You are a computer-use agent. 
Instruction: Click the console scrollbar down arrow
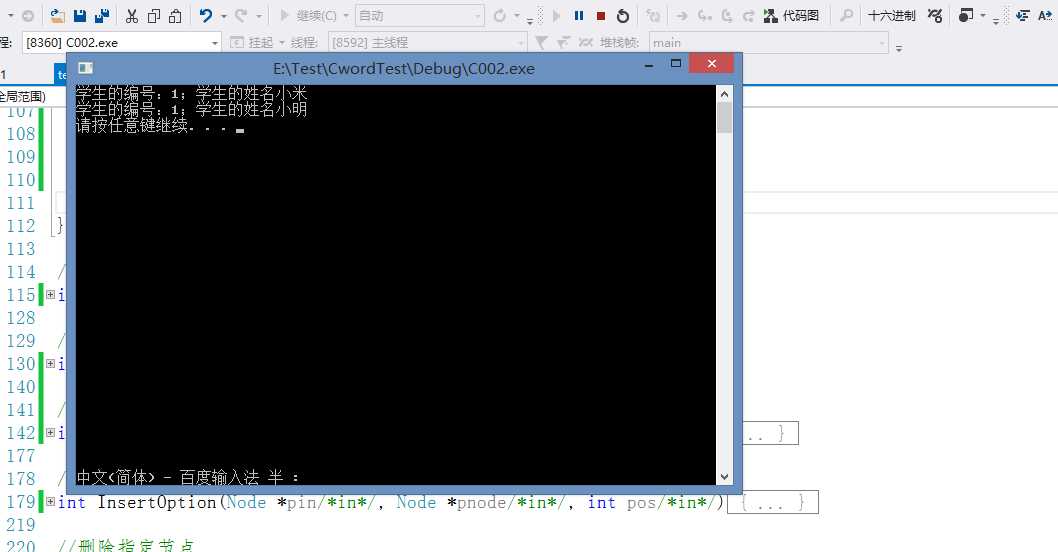coord(724,476)
